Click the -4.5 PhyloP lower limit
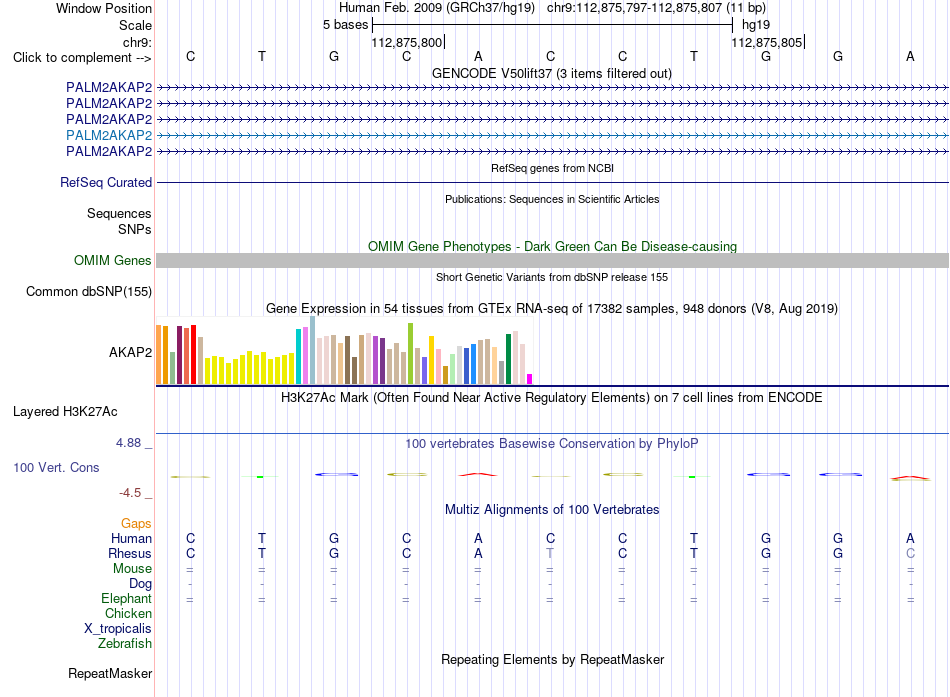This screenshot has width=950, height=697. [130, 493]
